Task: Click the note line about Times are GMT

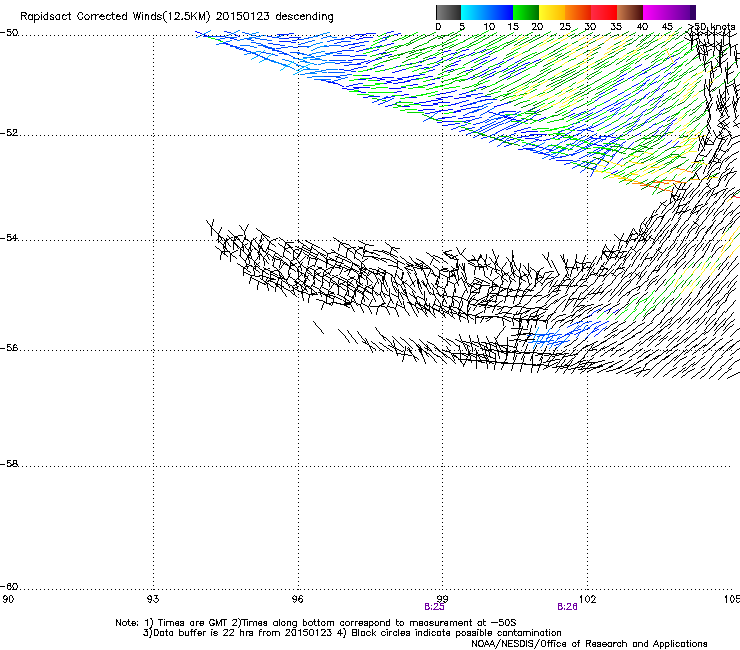Action: point(316,623)
